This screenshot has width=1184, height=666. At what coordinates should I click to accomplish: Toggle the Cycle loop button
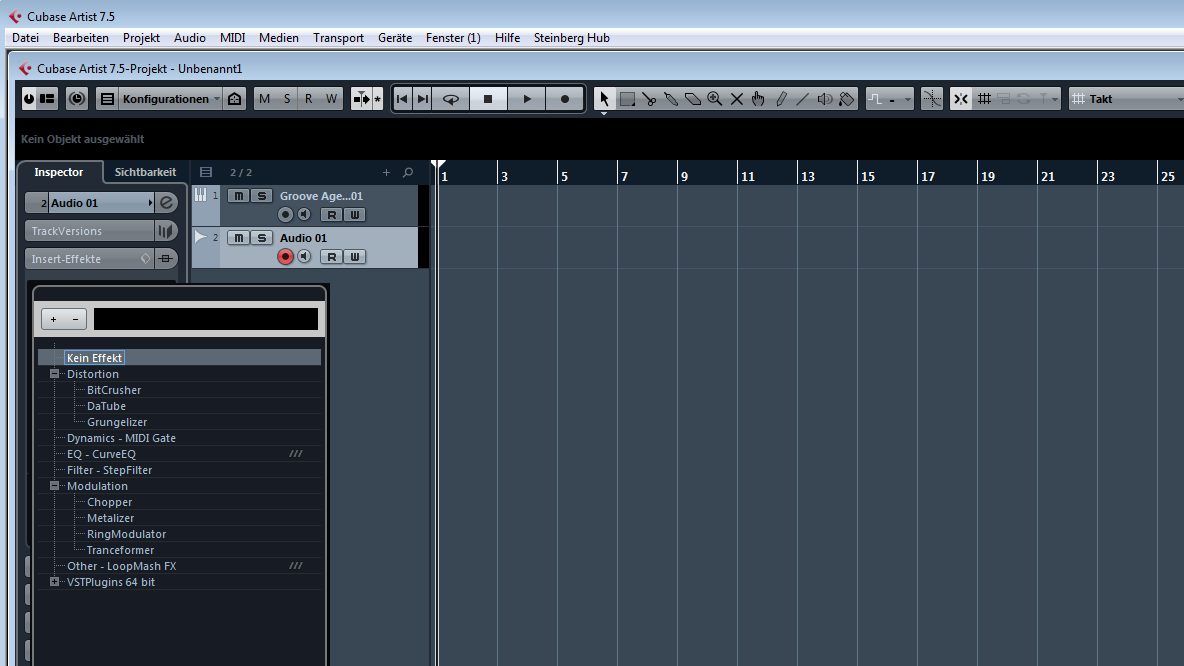[x=451, y=99]
